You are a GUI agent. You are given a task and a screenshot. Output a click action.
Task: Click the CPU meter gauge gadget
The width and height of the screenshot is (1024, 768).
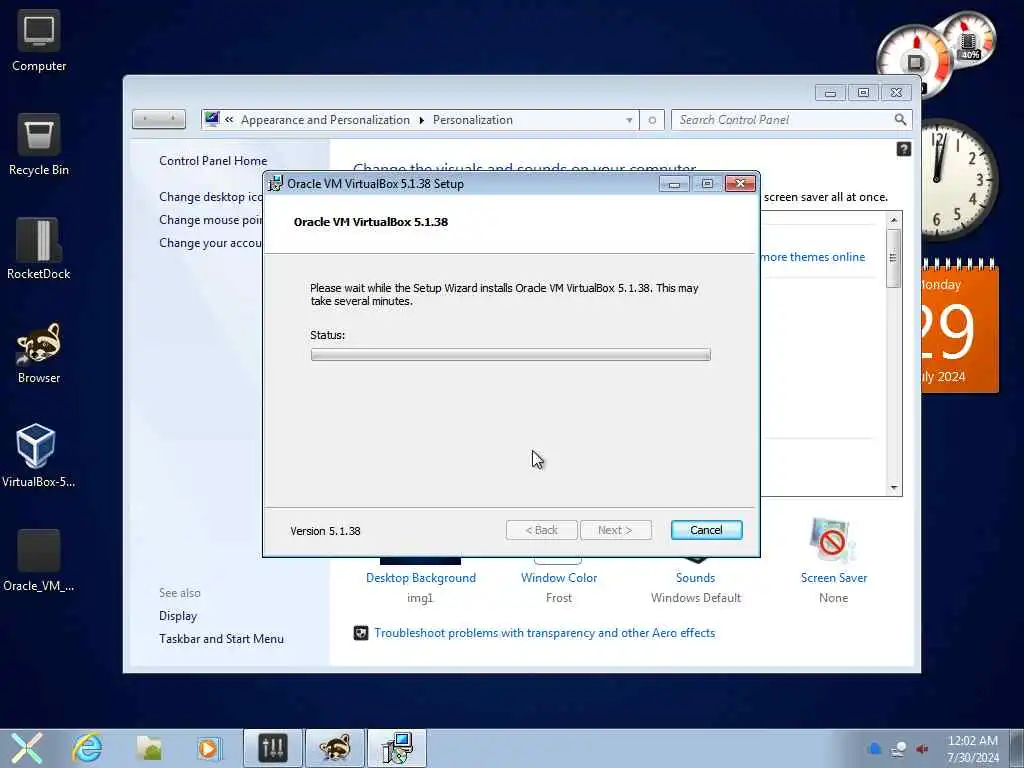pos(914,62)
